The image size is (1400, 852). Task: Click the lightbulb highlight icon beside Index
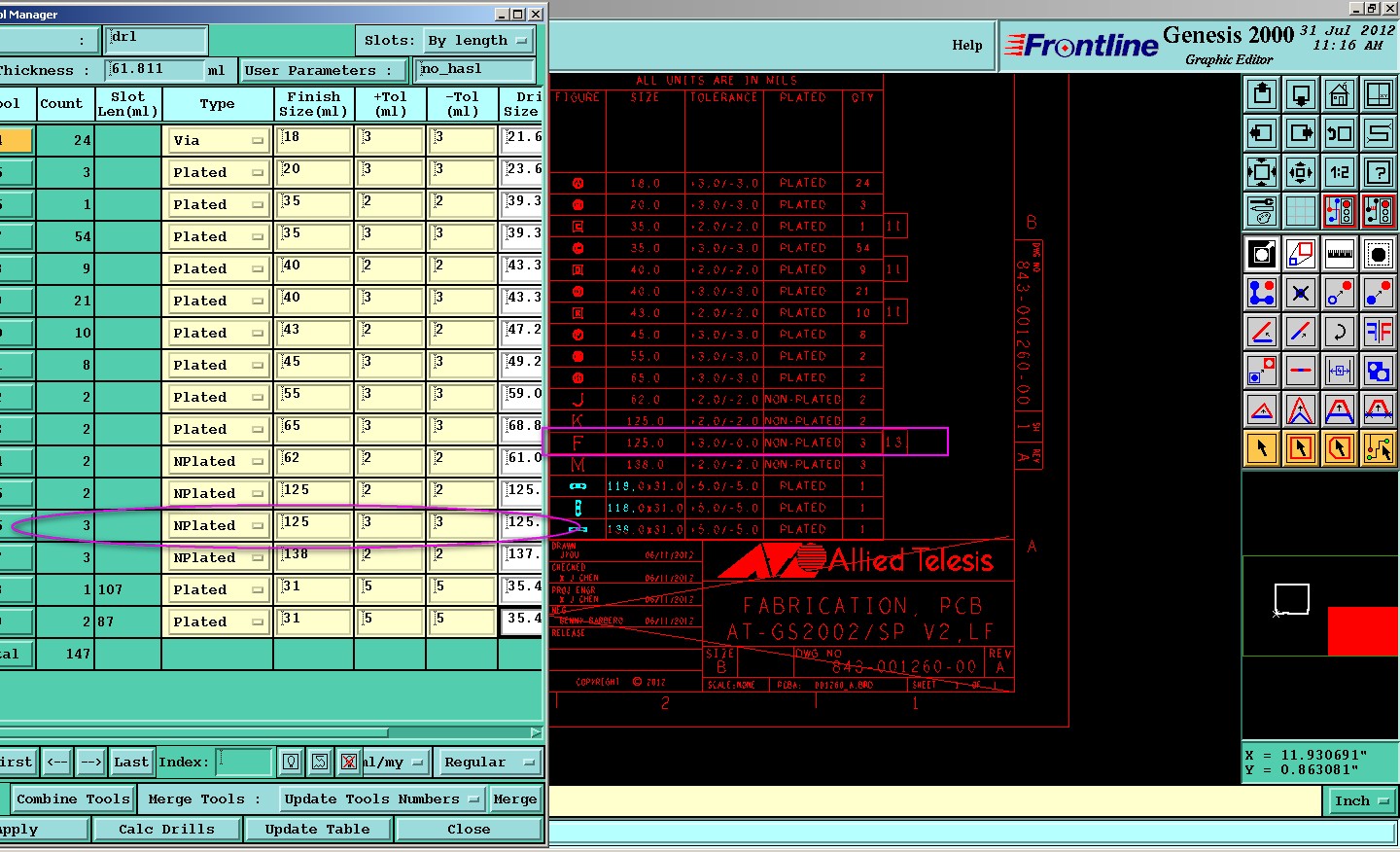point(291,762)
